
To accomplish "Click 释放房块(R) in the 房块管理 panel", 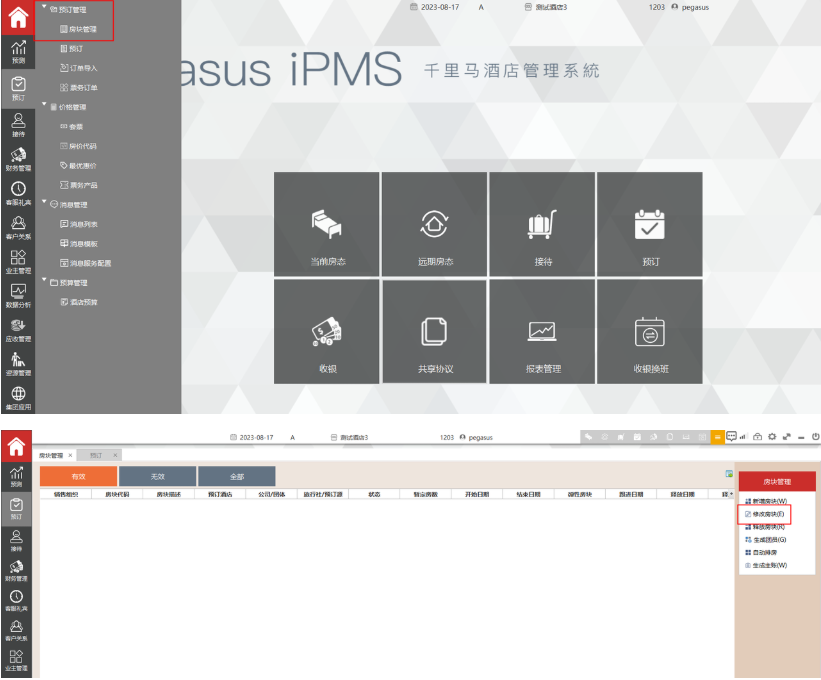I will tap(765, 527).
